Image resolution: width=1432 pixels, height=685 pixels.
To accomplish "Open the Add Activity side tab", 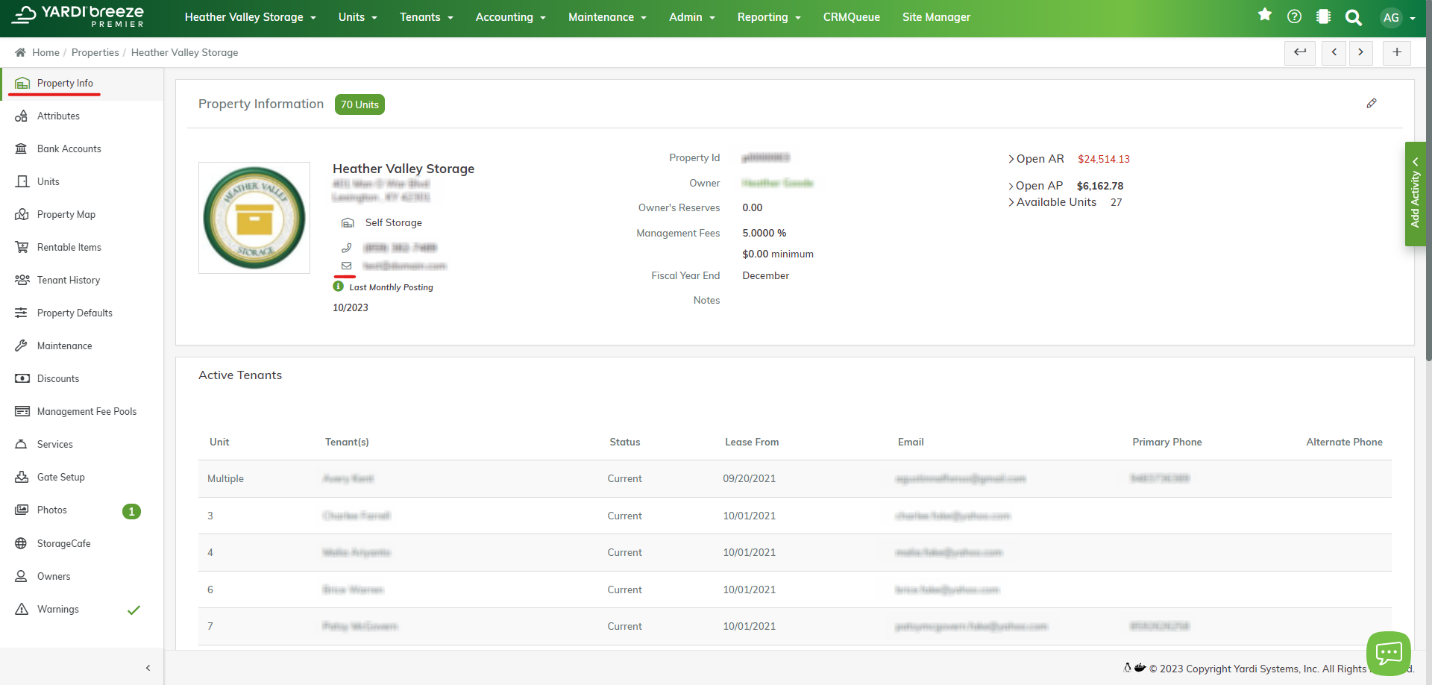I will (1415, 193).
